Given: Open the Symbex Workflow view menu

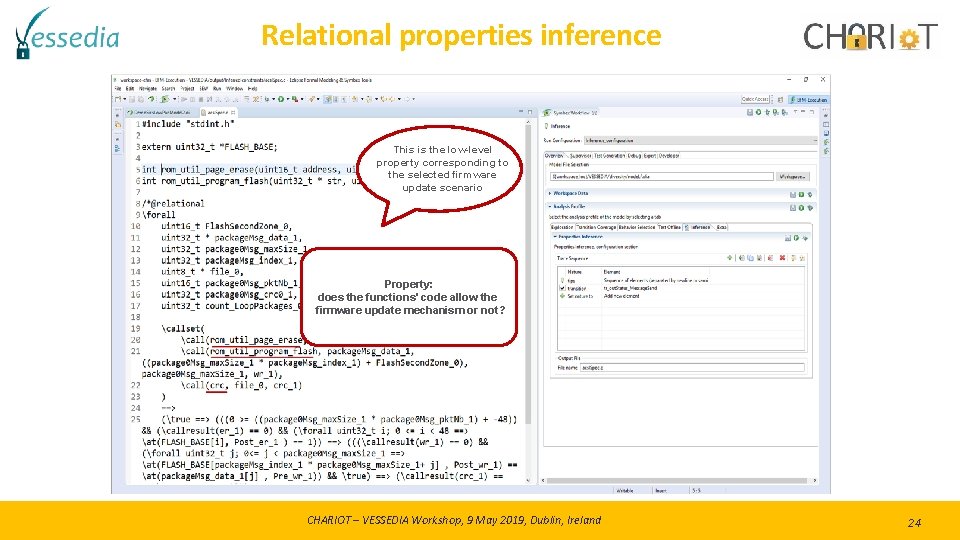Looking at the screenshot, I should [x=795, y=112].
